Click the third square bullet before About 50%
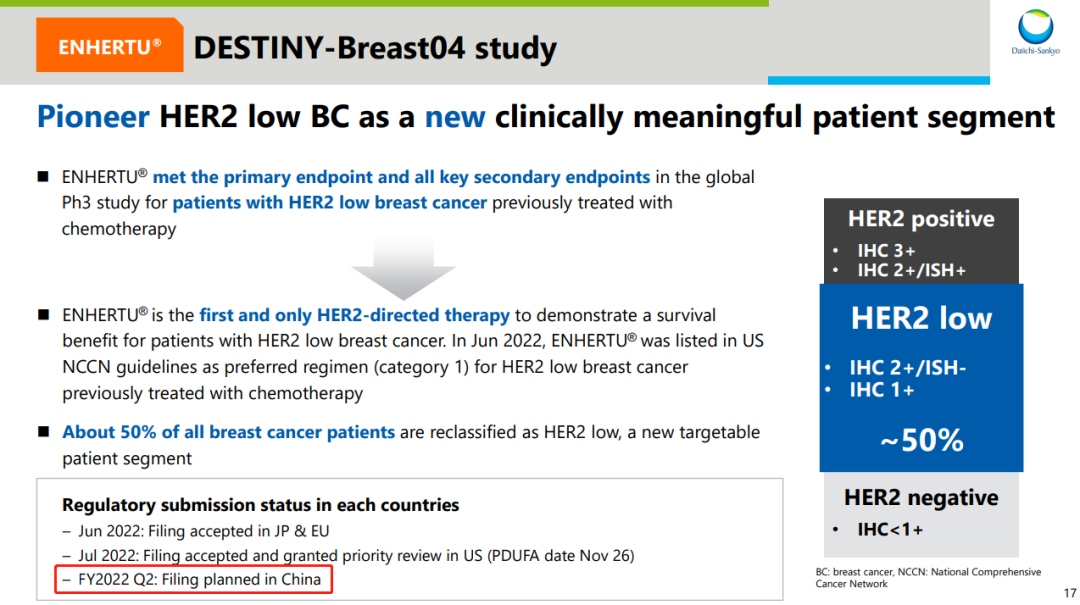This screenshot has height=605, width=1080. (43, 432)
